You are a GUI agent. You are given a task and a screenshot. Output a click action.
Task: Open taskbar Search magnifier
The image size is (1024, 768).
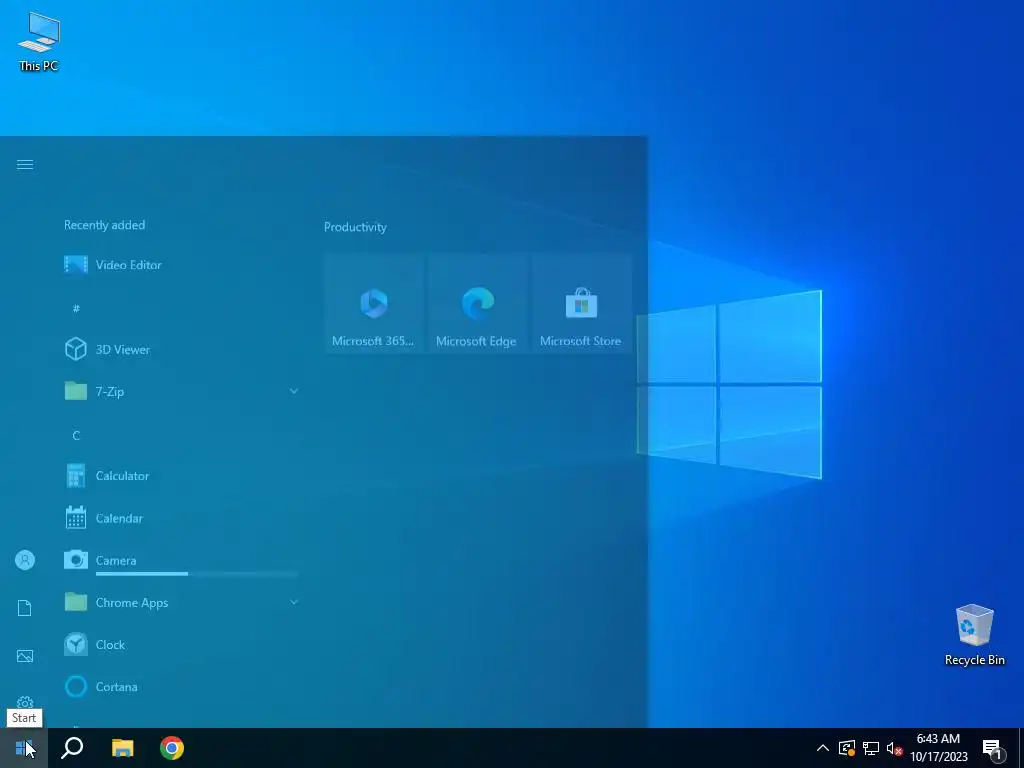[x=72, y=748]
